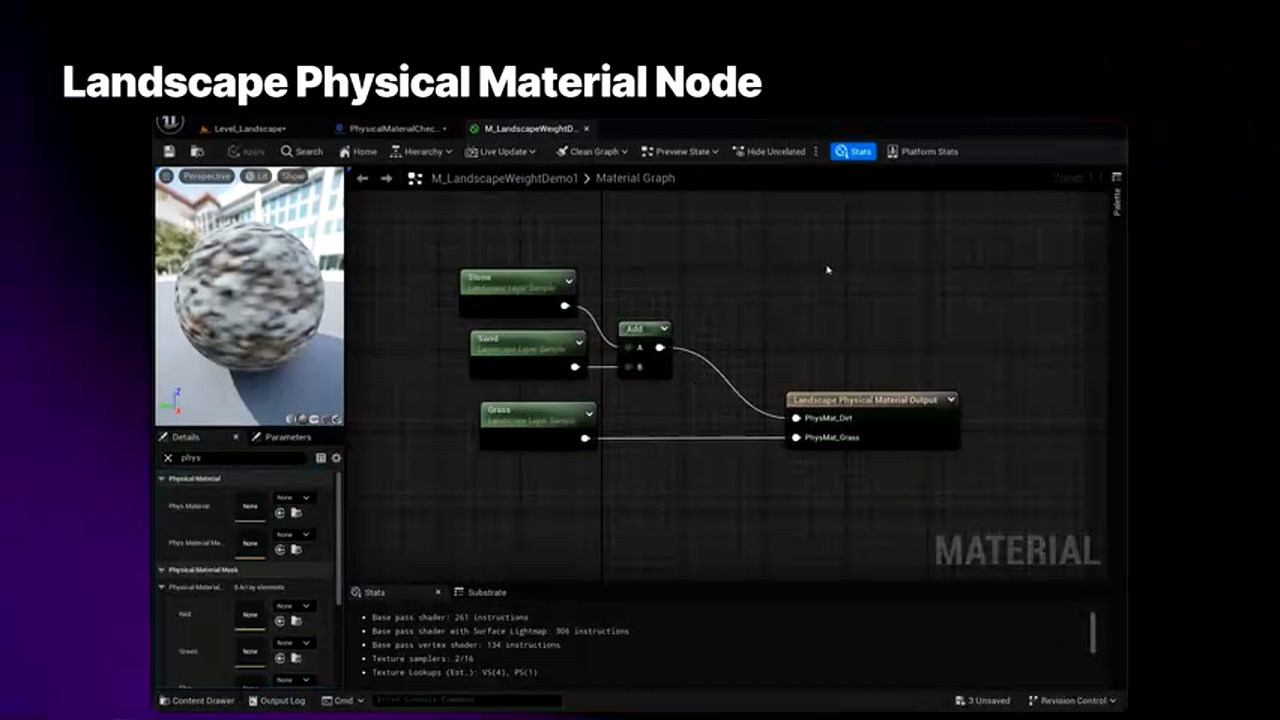
Task: Switch to the Parameters tab
Action: click(286, 437)
